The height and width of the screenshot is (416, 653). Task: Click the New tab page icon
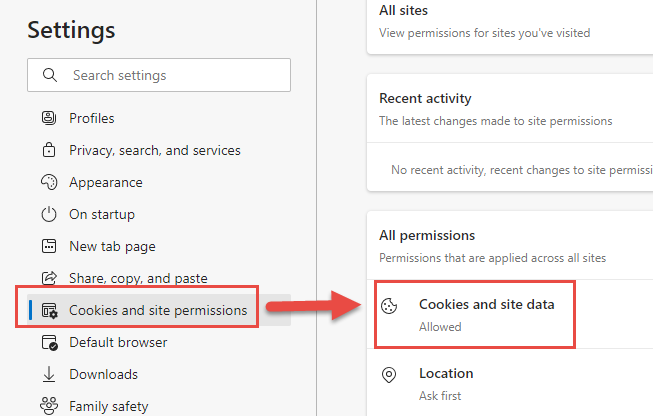coord(49,246)
